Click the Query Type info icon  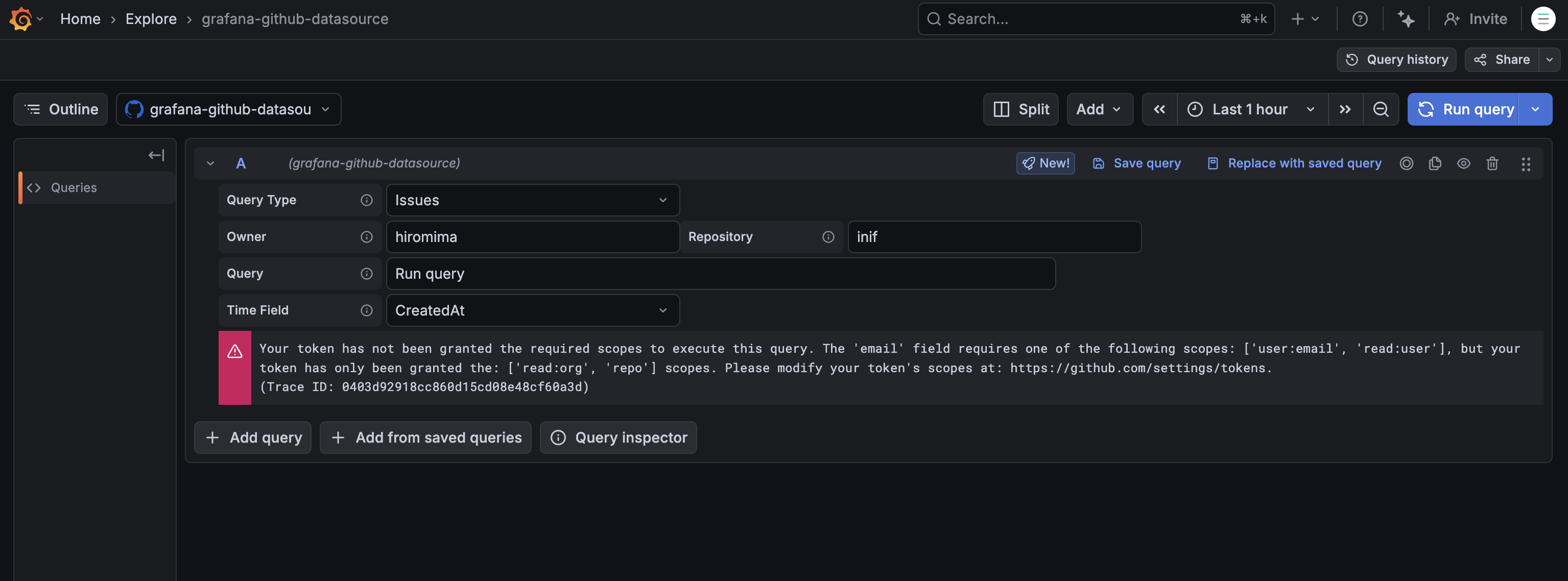(366, 200)
